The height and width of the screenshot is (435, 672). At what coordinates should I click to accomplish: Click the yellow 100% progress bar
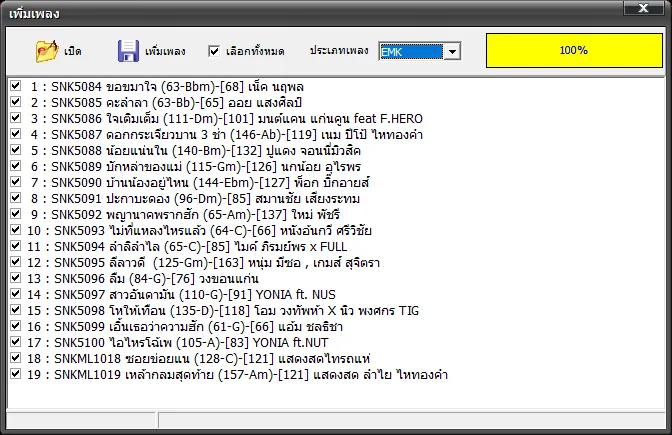tap(573, 50)
